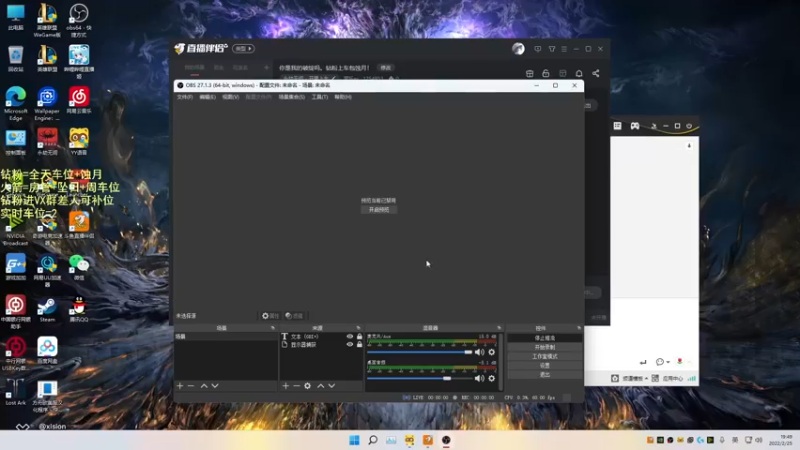The height and width of the screenshot is (450, 800).
Task: Click modify button next to stream title
Action: point(386,67)
